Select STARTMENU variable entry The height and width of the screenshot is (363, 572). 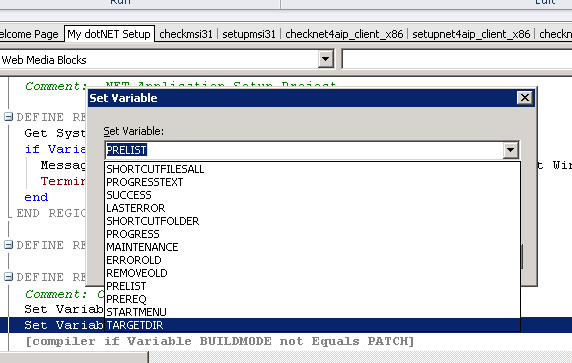pos(312,312)
